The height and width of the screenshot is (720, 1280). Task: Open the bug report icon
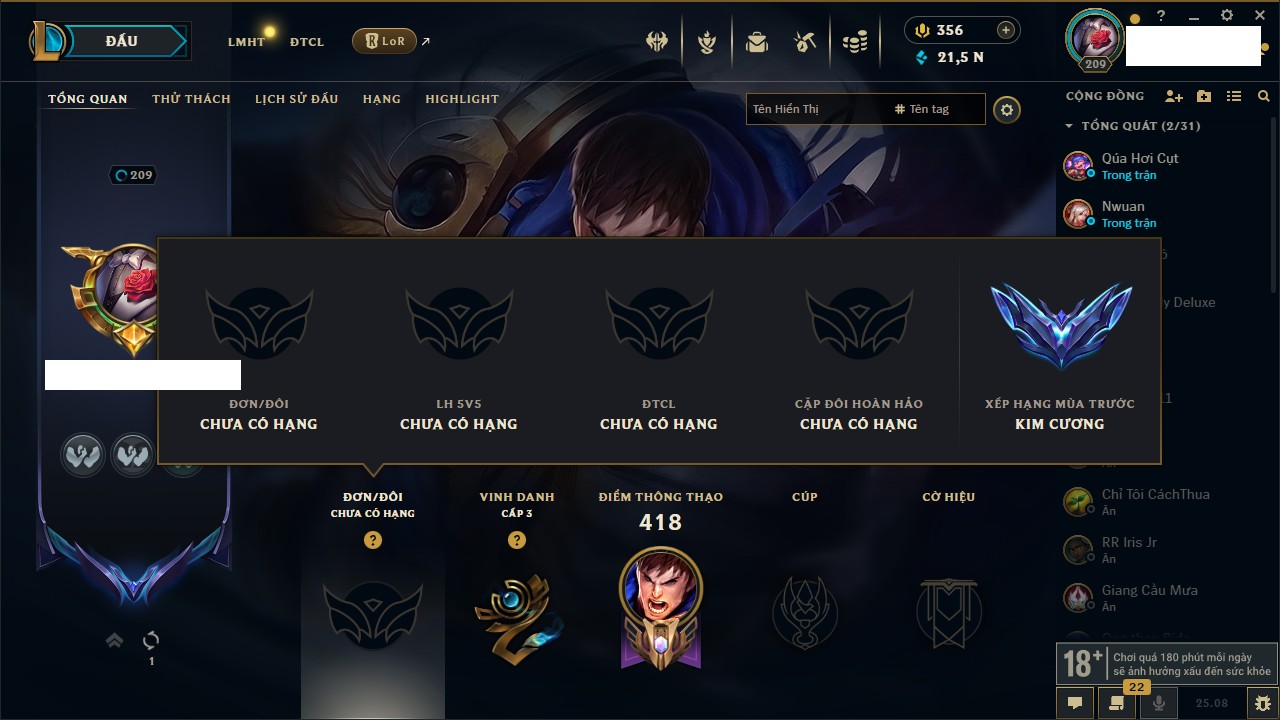click(1262, 703)
